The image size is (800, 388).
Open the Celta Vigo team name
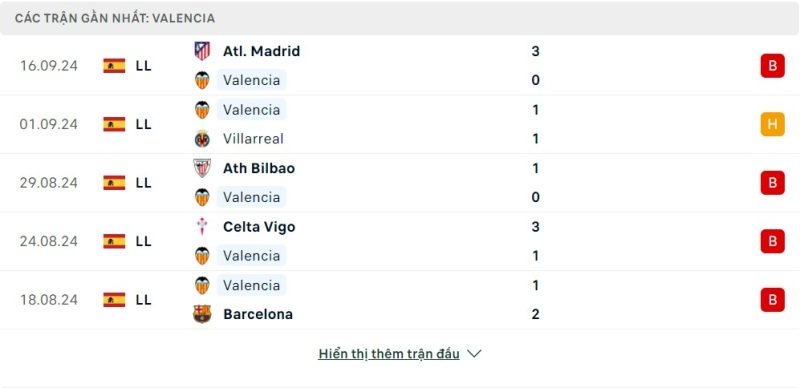259,227
